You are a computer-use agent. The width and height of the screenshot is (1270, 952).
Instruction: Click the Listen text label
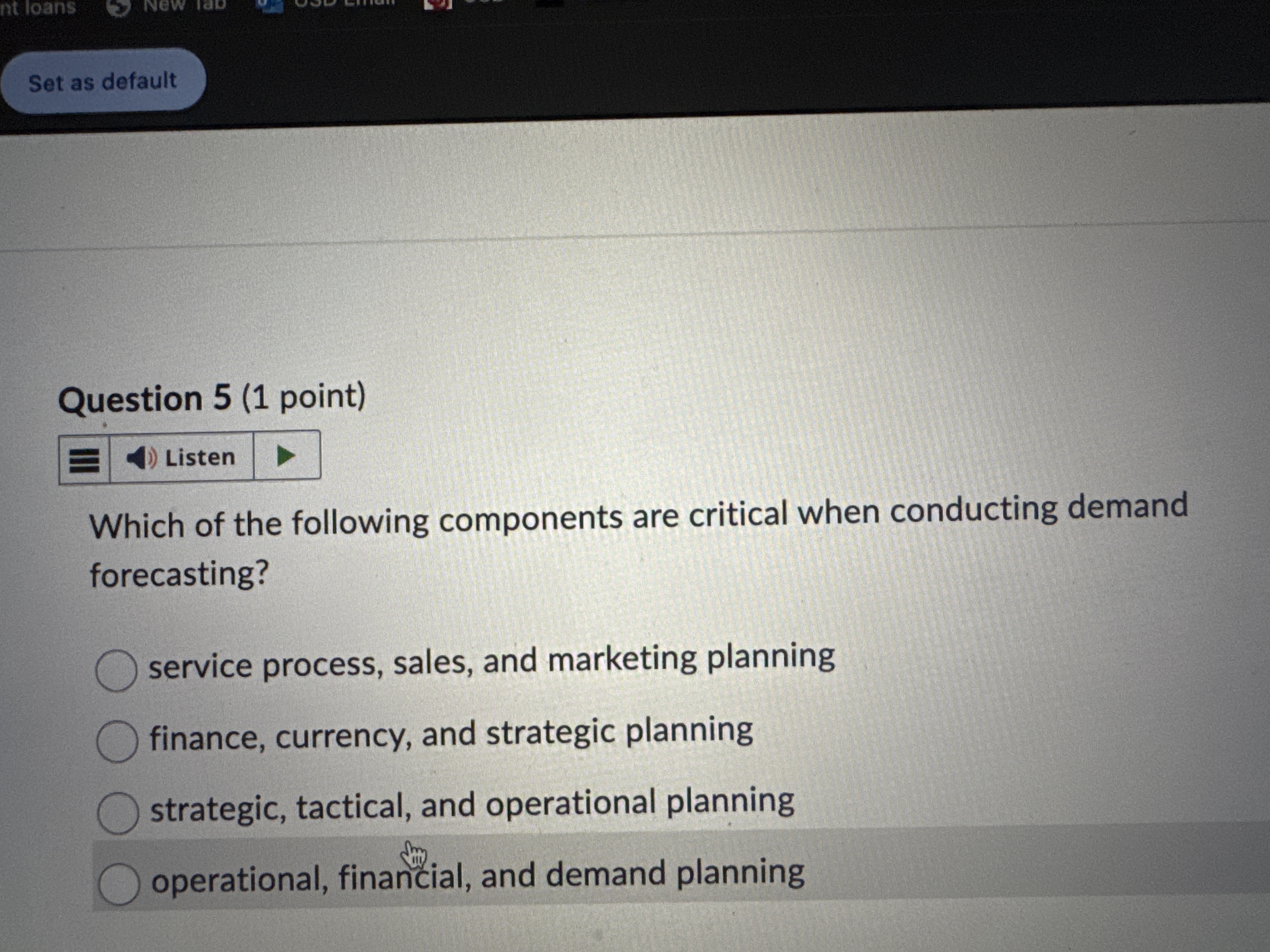tap(200, 457)
